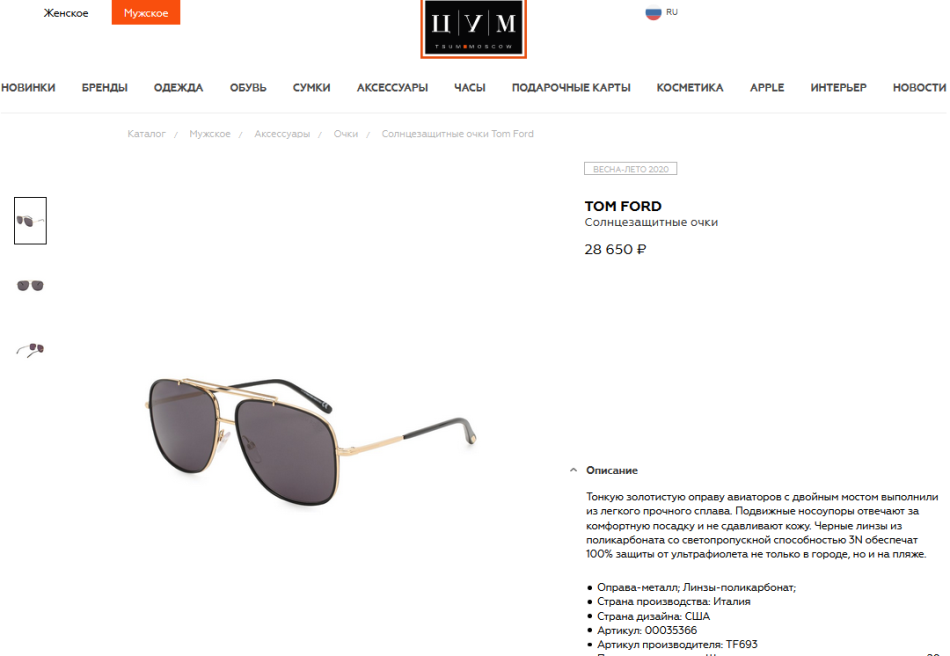Screen dimensions: 950x656
Task: Open the КОСМЕТИКА menu item
Action: tap(689, 87)
